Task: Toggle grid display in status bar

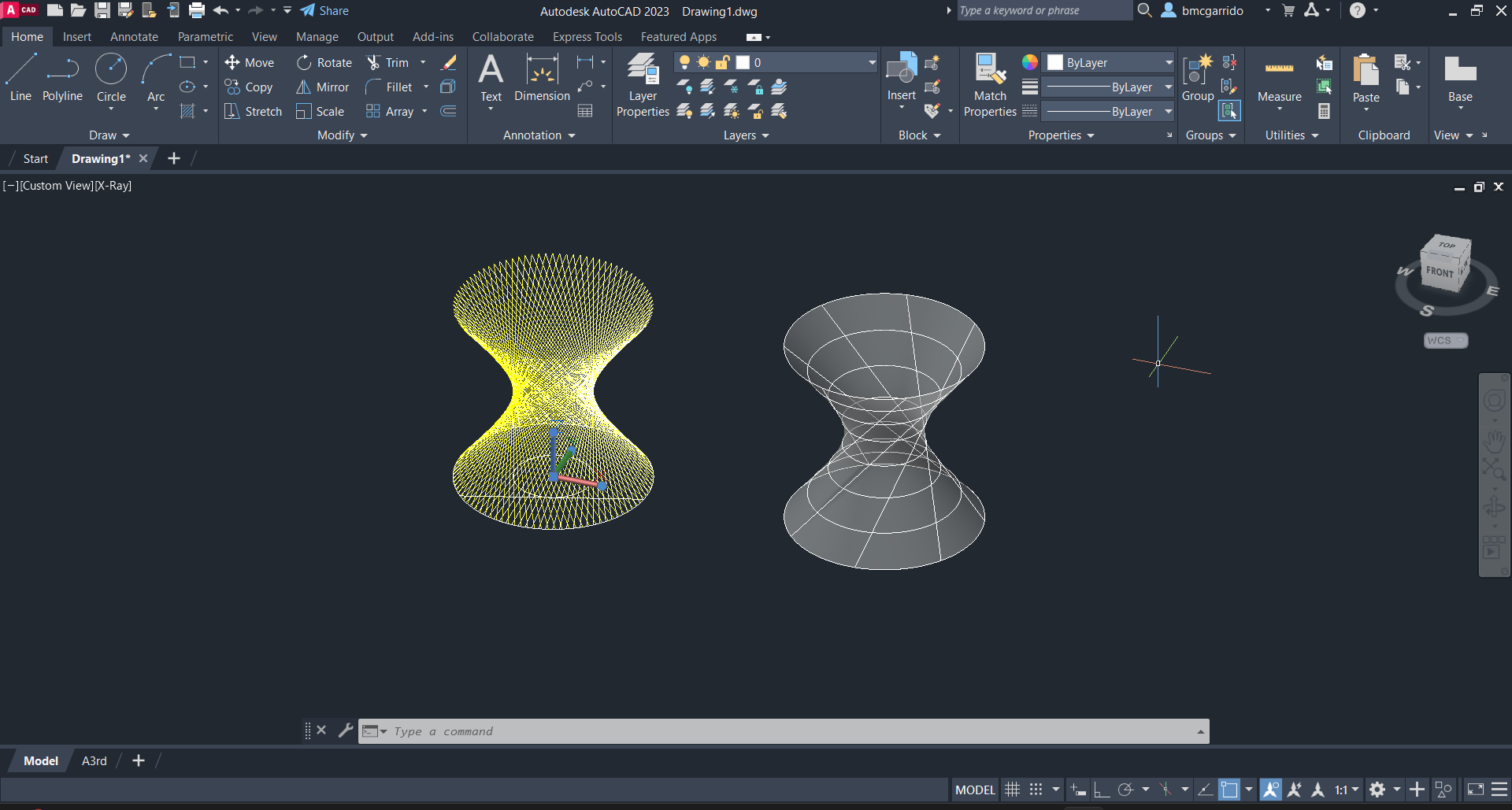Action: [x=1013, y=790]
